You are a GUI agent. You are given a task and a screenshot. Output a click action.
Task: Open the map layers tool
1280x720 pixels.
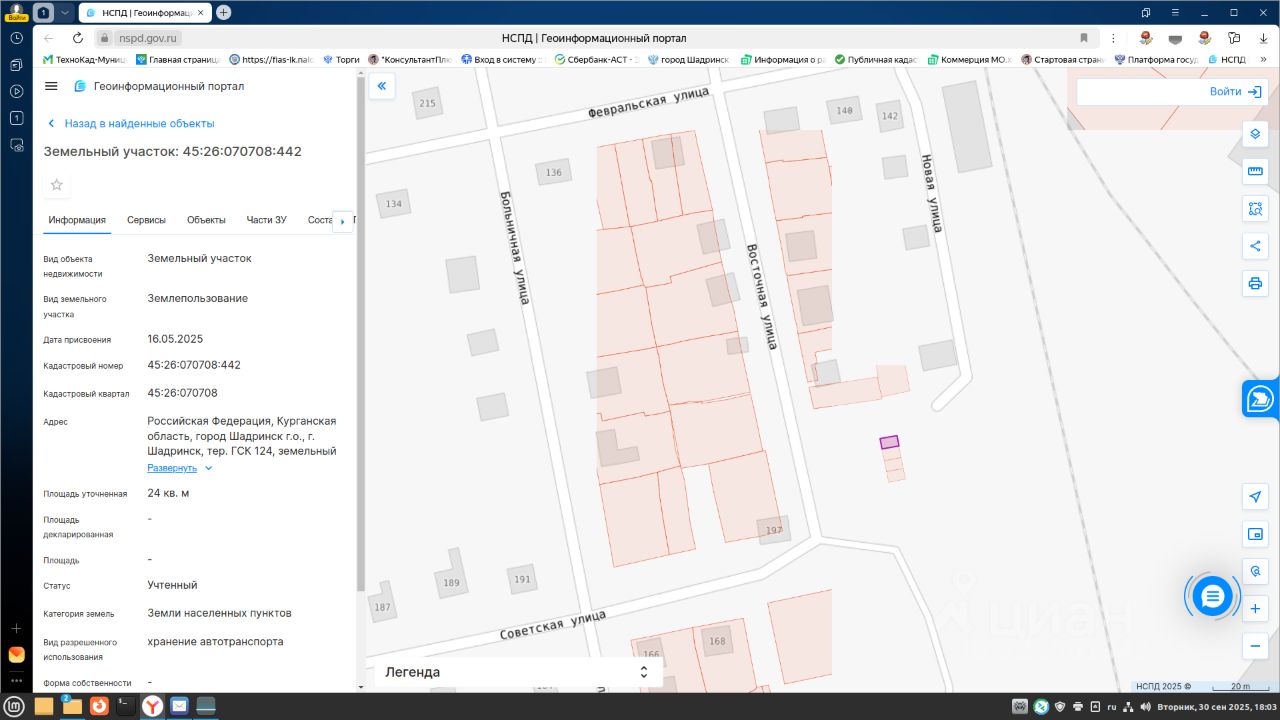pos(1255,134)
